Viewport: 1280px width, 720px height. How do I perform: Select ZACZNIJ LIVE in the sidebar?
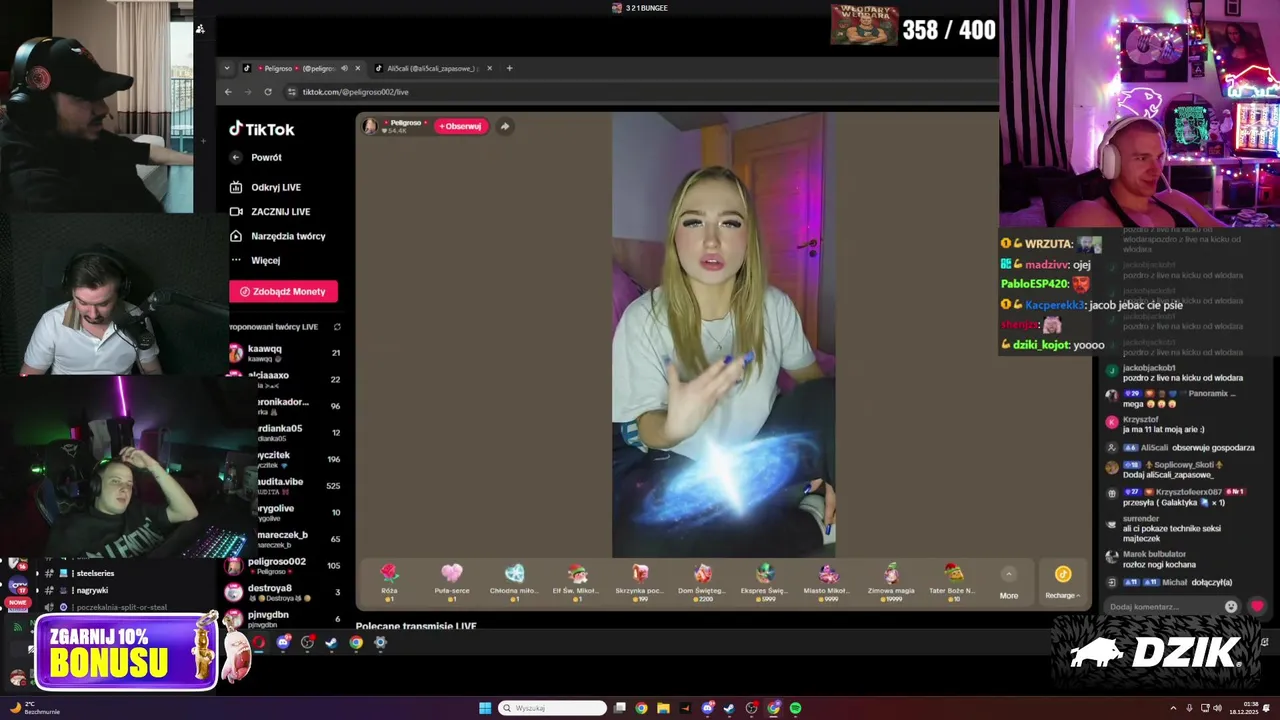(270, 212)
